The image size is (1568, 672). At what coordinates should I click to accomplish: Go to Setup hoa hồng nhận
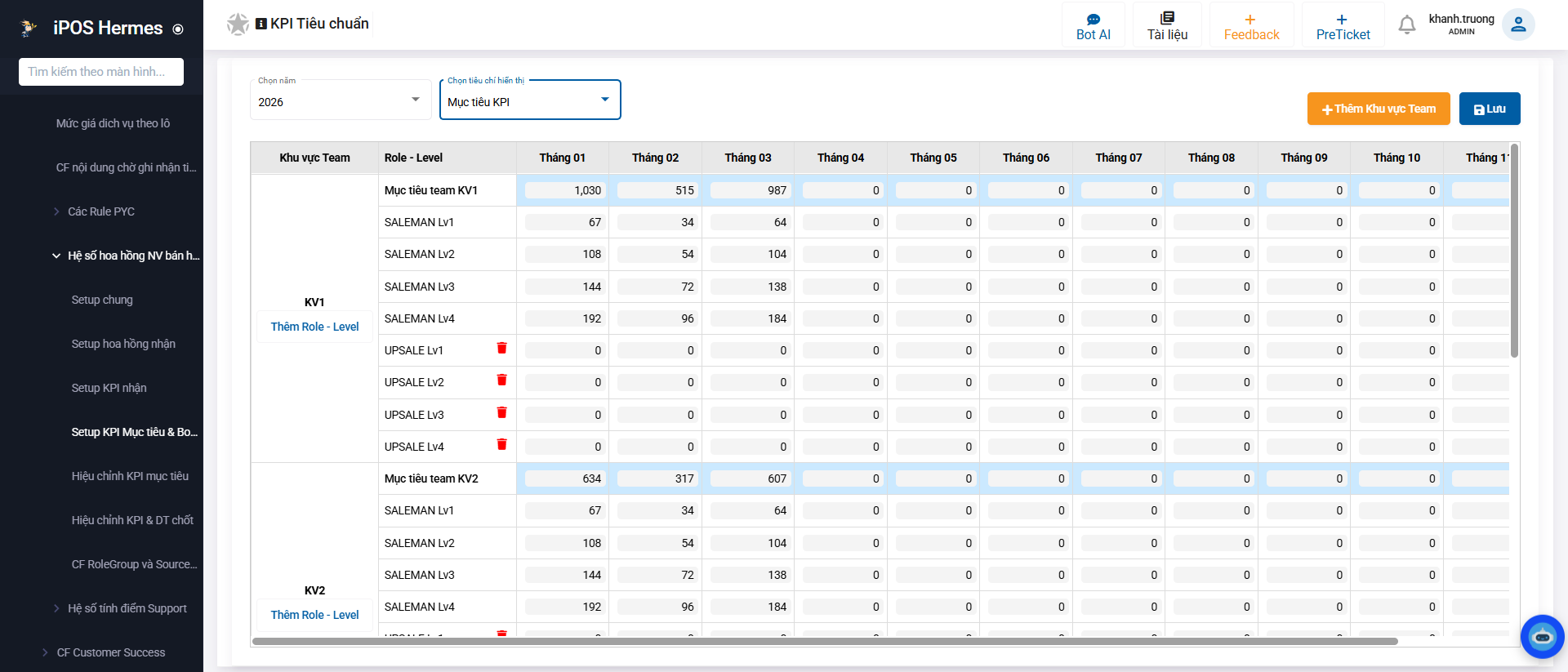point(123,344)
